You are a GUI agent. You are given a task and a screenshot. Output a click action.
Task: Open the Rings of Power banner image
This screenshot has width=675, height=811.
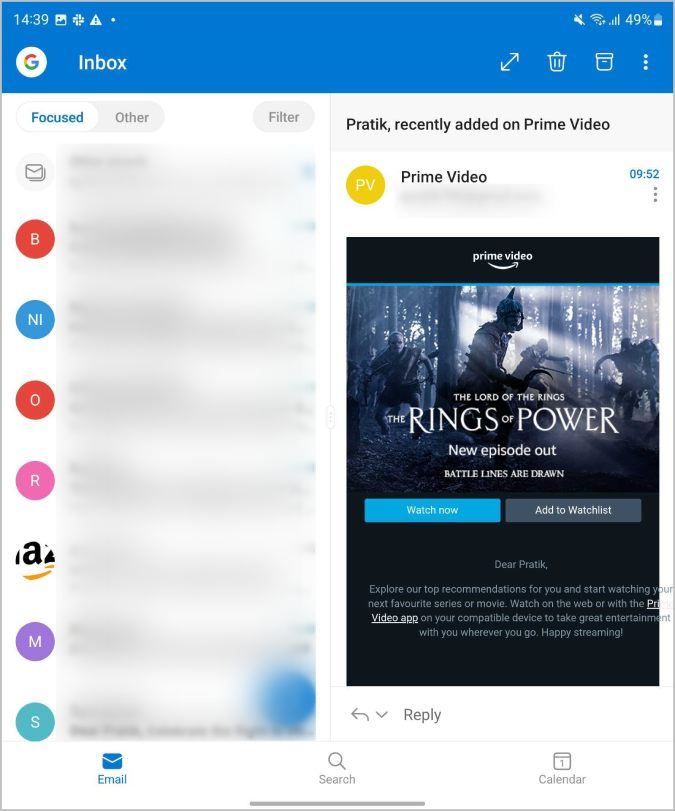(503, 388)
